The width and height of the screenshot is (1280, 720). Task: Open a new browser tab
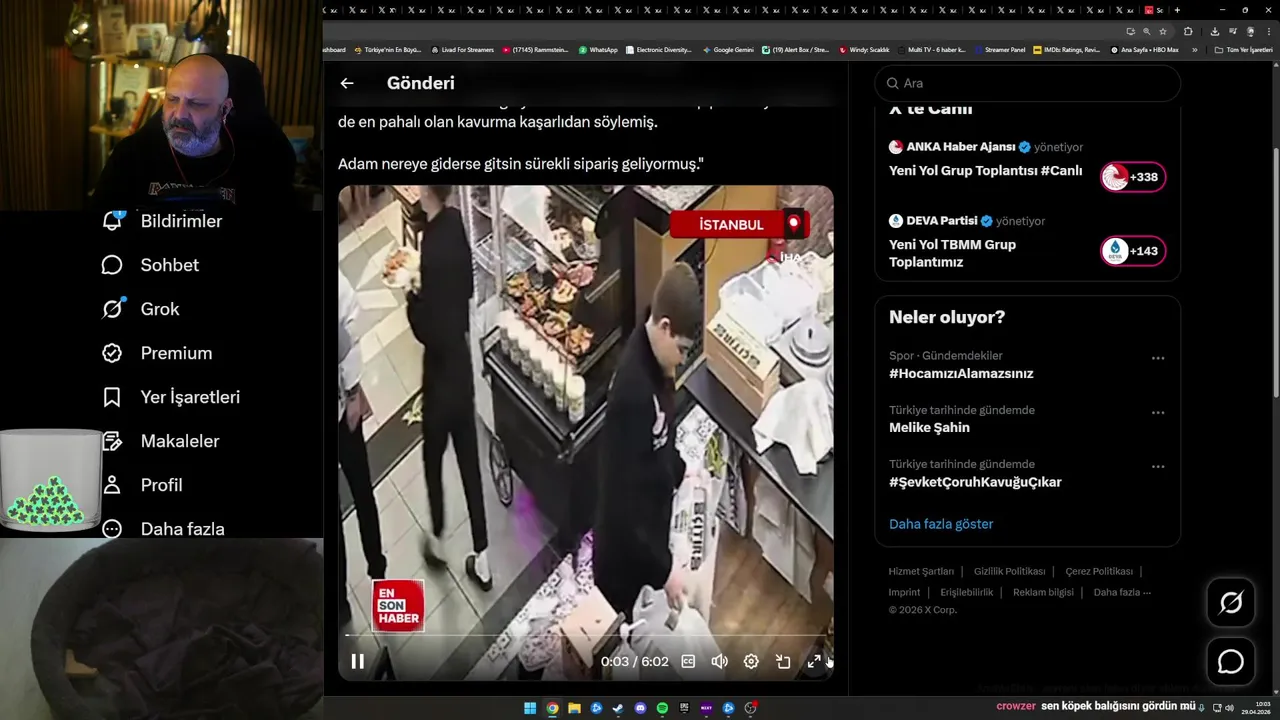point(1177,10)
